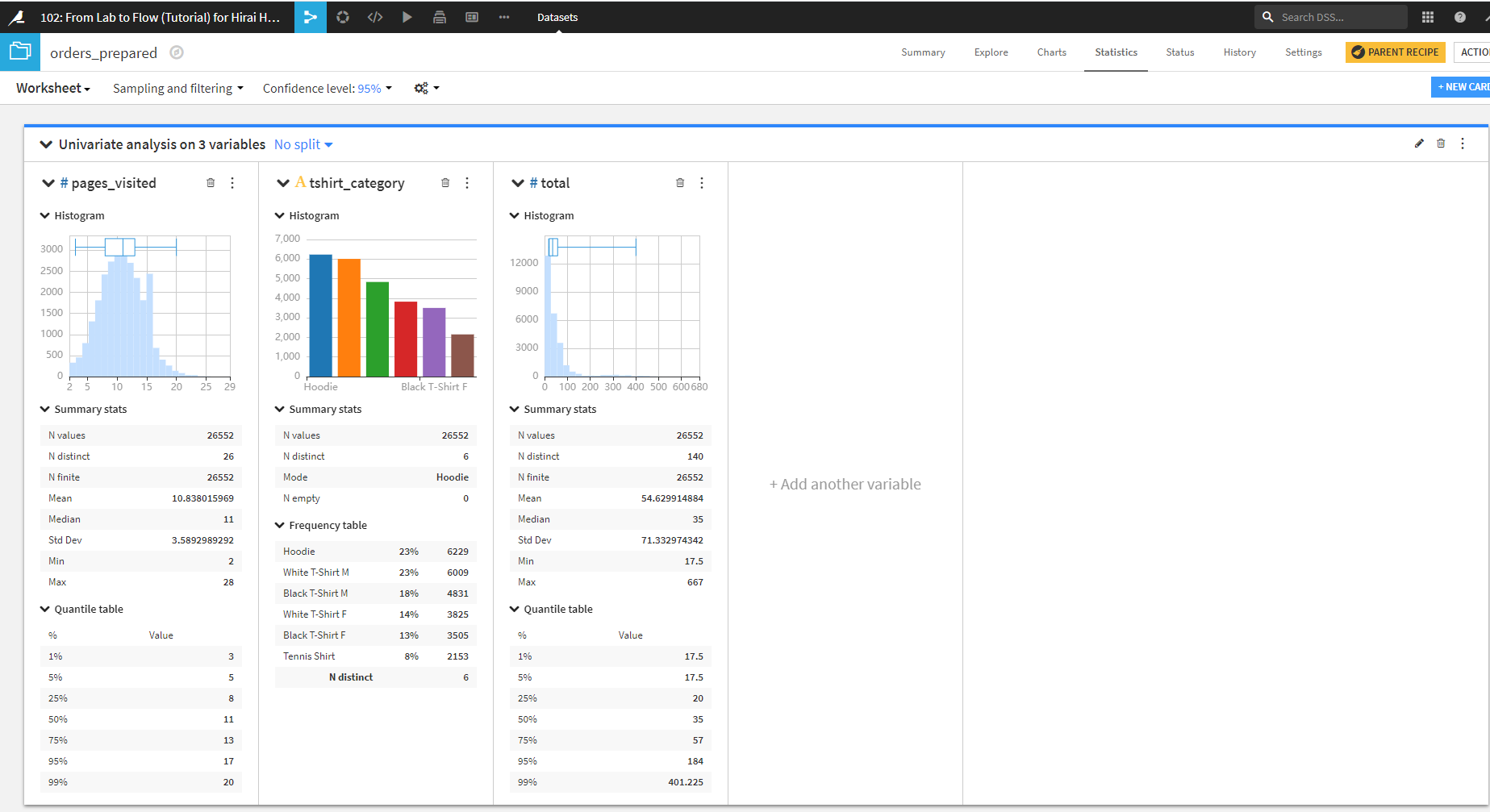Open the help question mark icon
Viewport: 1490px width, 812px height.
point(1460,17)
